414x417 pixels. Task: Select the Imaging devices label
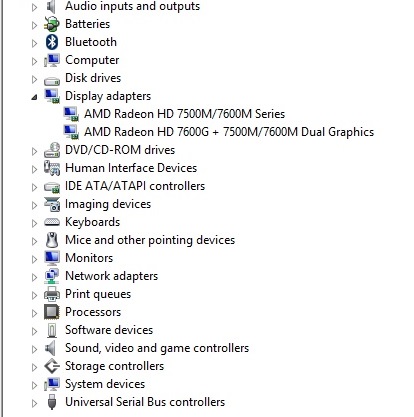108,204
